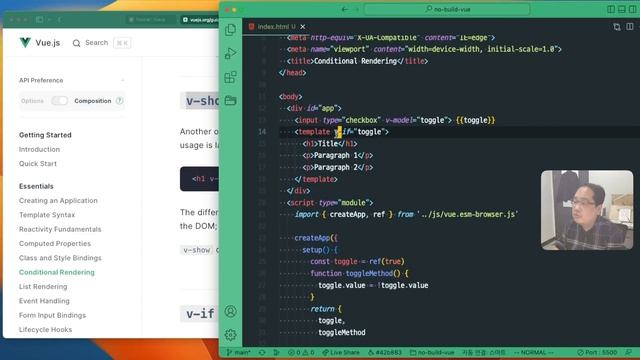640x360 pixels.
Task: Click the Go Back arrow in VS Code title bar
Action: 345,9
